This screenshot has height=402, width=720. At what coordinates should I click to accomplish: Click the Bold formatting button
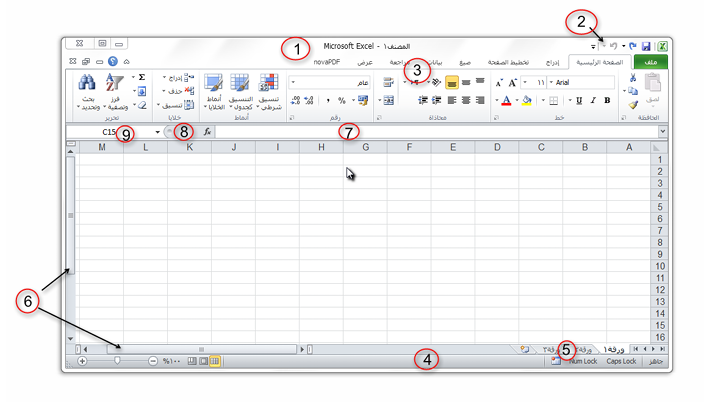click(606, 100)
